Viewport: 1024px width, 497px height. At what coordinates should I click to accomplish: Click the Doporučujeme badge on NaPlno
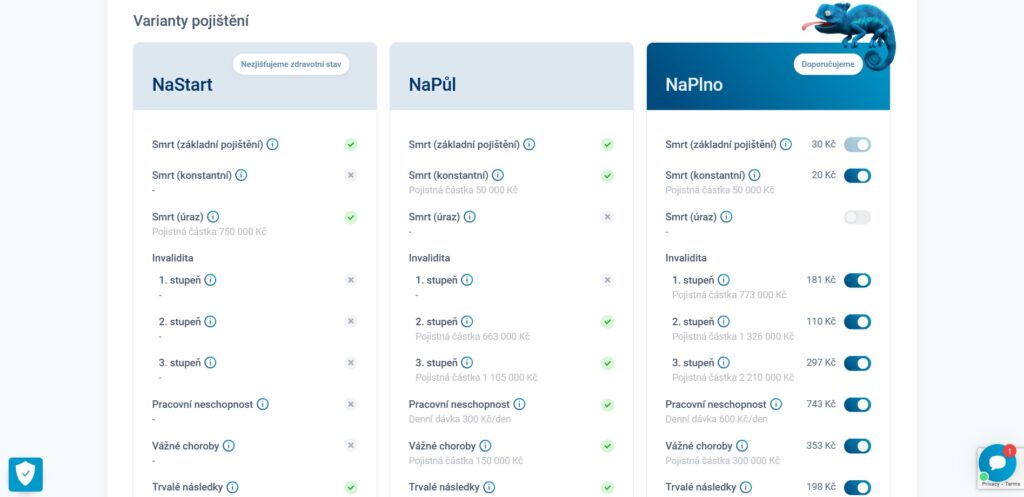828,65
